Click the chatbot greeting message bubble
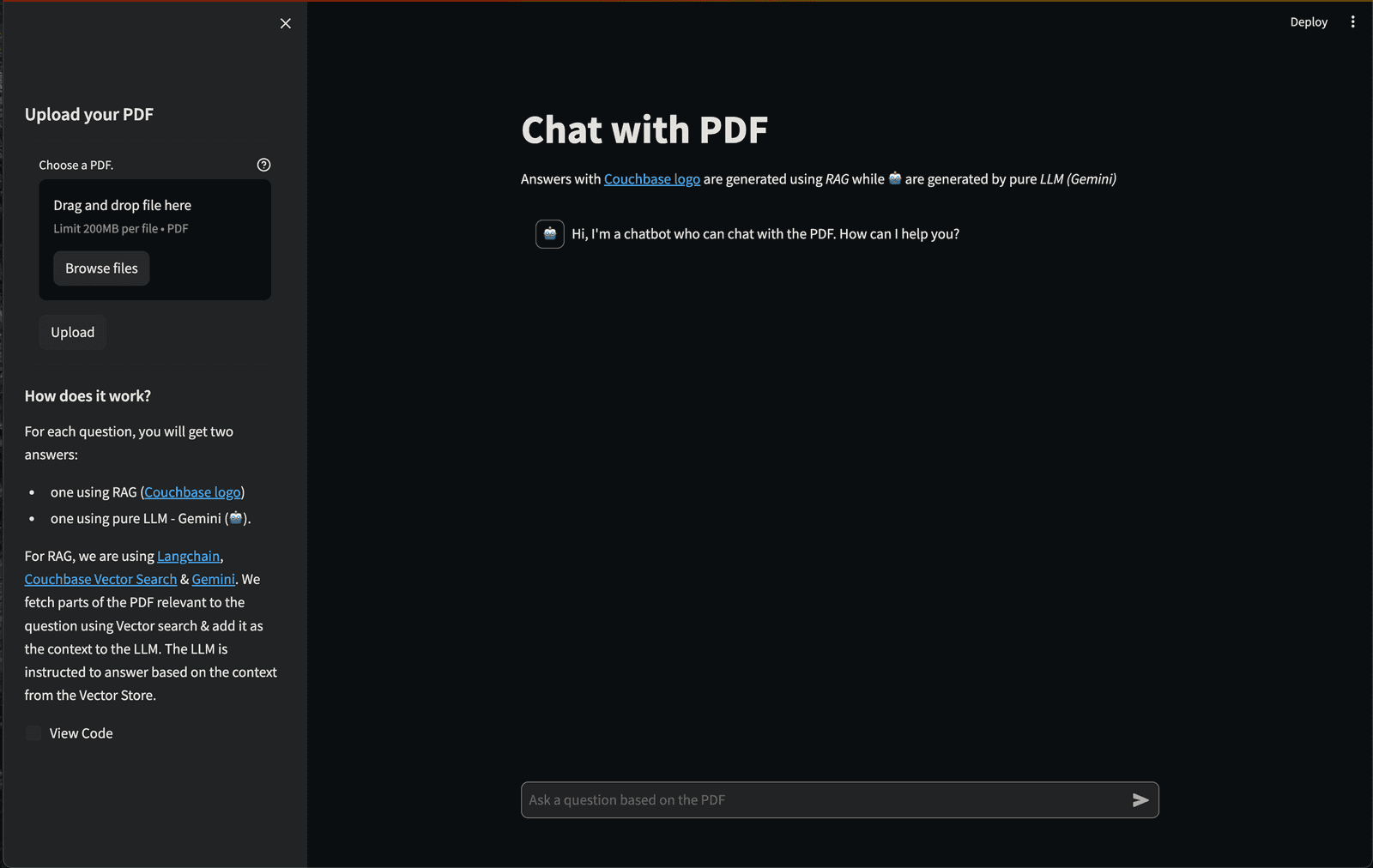The height and width of the screenshot is (868, 1373). [x=765, y=233]
